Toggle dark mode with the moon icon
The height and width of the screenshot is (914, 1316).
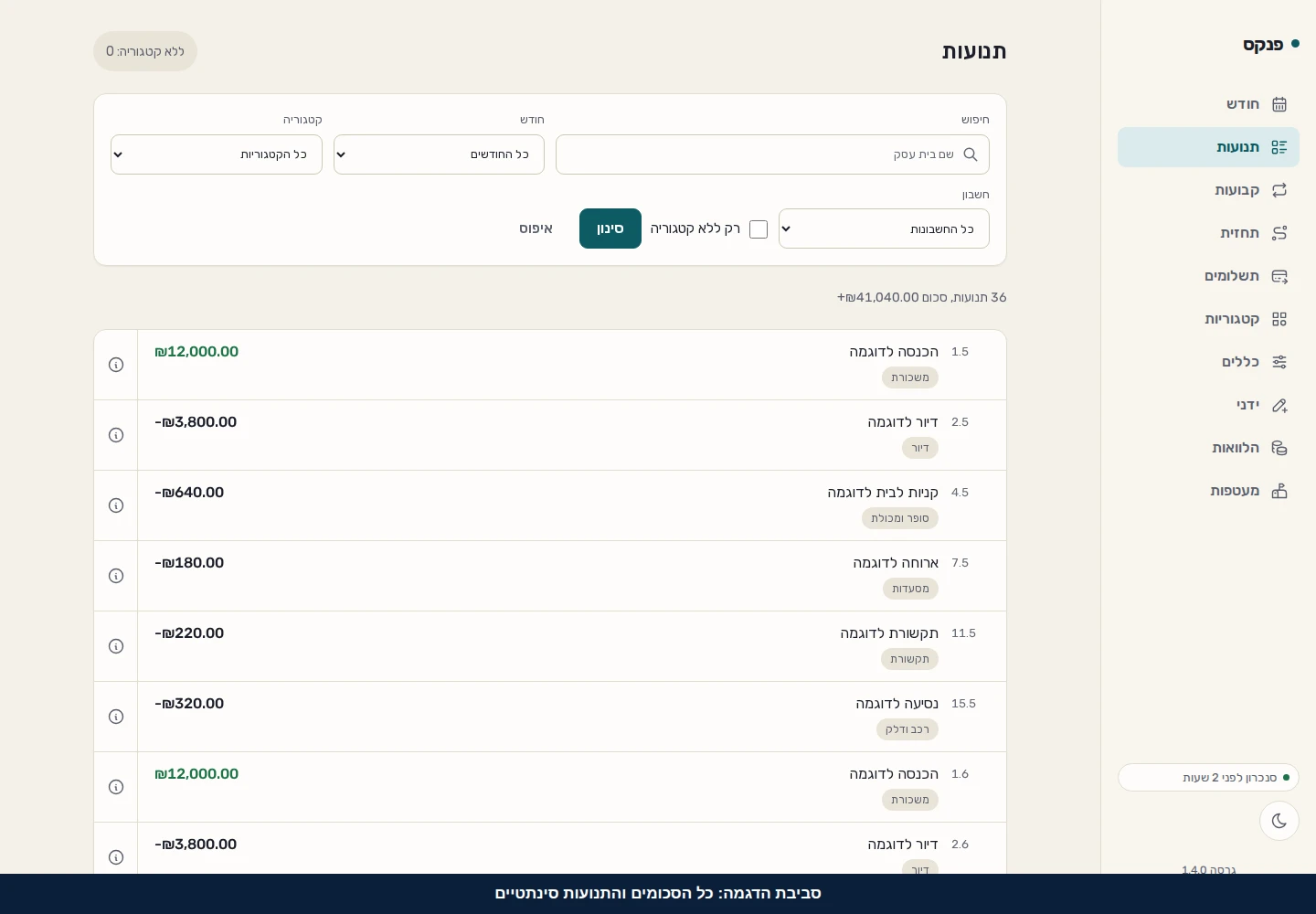coord(1279,821)
